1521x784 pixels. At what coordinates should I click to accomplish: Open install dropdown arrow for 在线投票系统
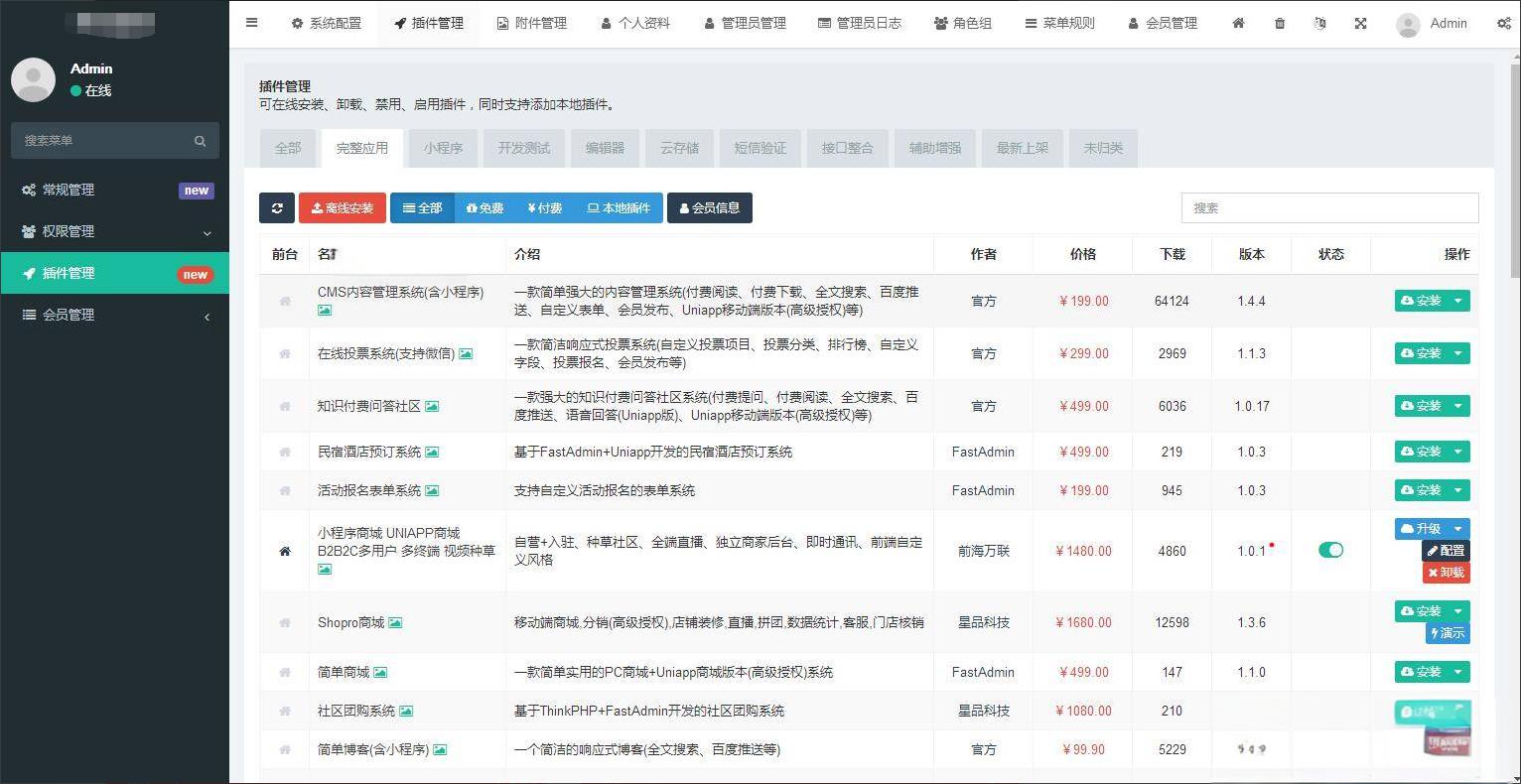coord(1458,353)
